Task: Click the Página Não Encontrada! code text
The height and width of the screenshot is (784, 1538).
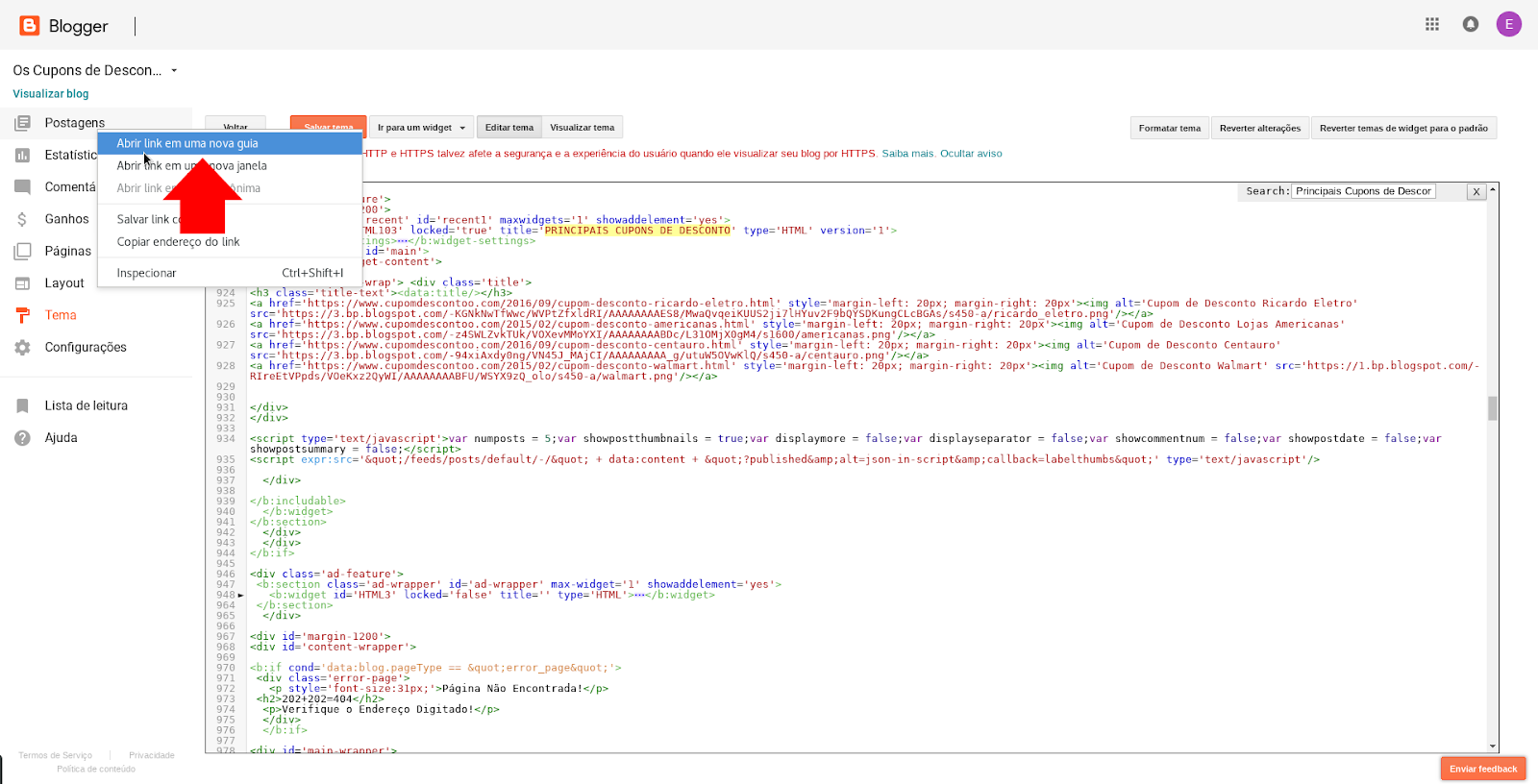Action: click(x=511, y=689)
